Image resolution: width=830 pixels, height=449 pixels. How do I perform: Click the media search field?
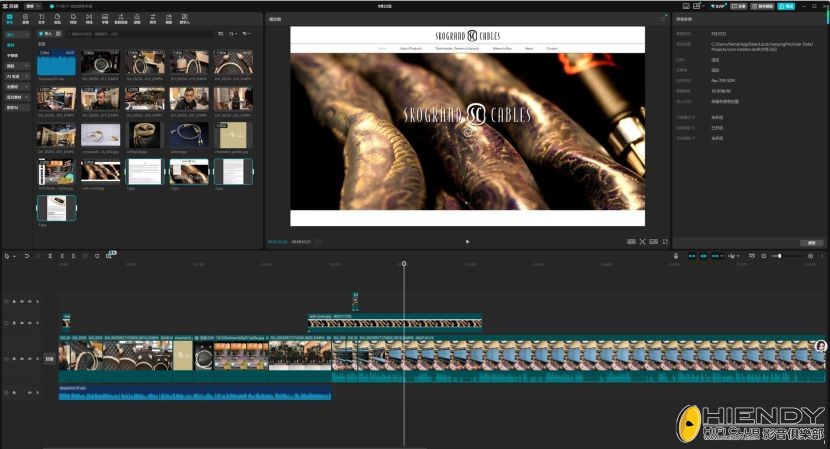coord(140,33)
